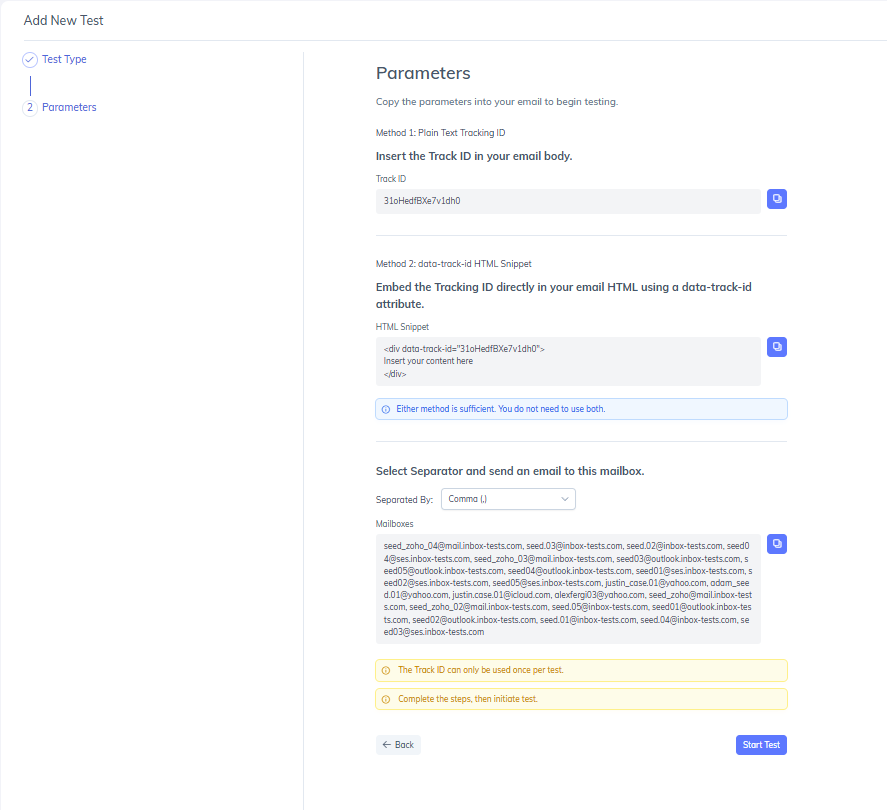Click the HTML Snippet code box
887x810 pixels.
point(568,361)
